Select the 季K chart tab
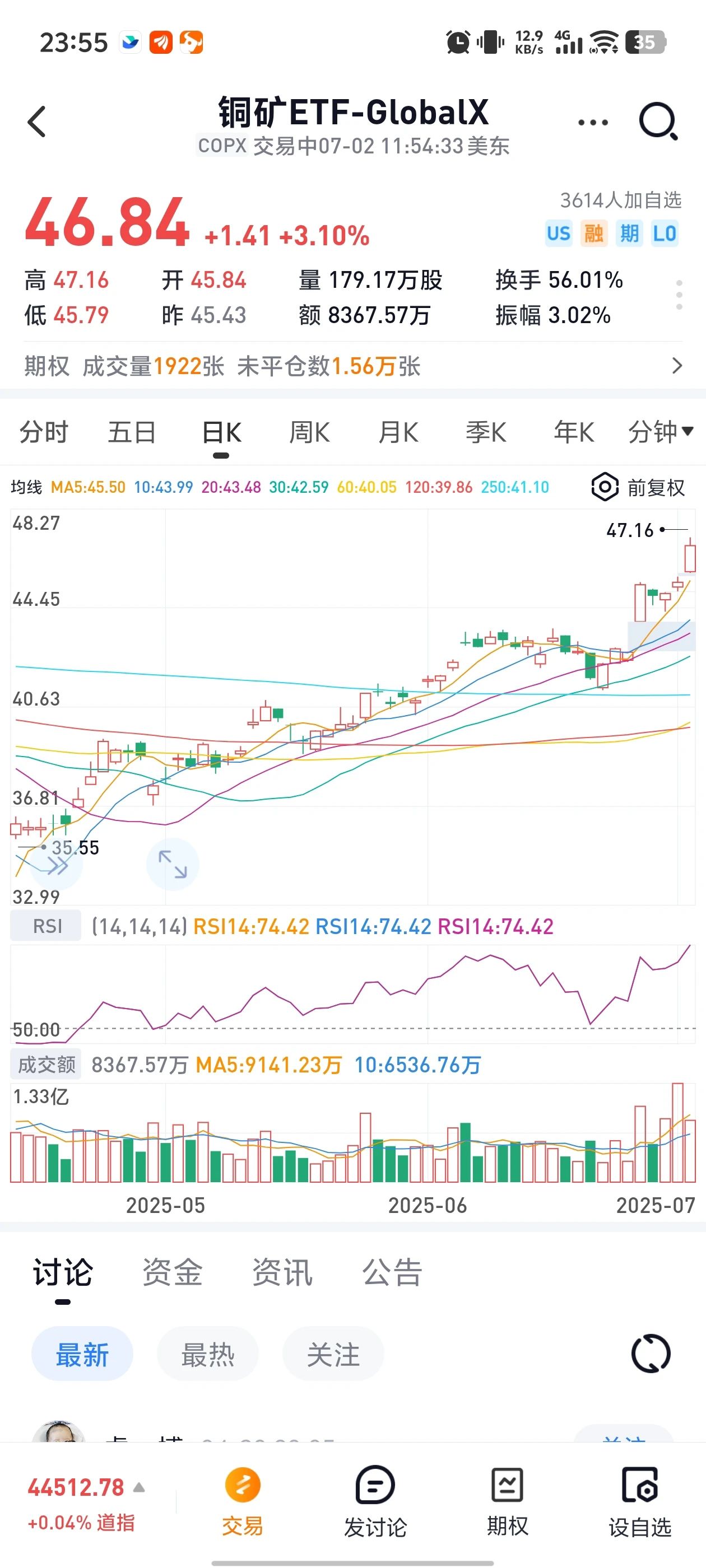 click(x=486, y=432)
